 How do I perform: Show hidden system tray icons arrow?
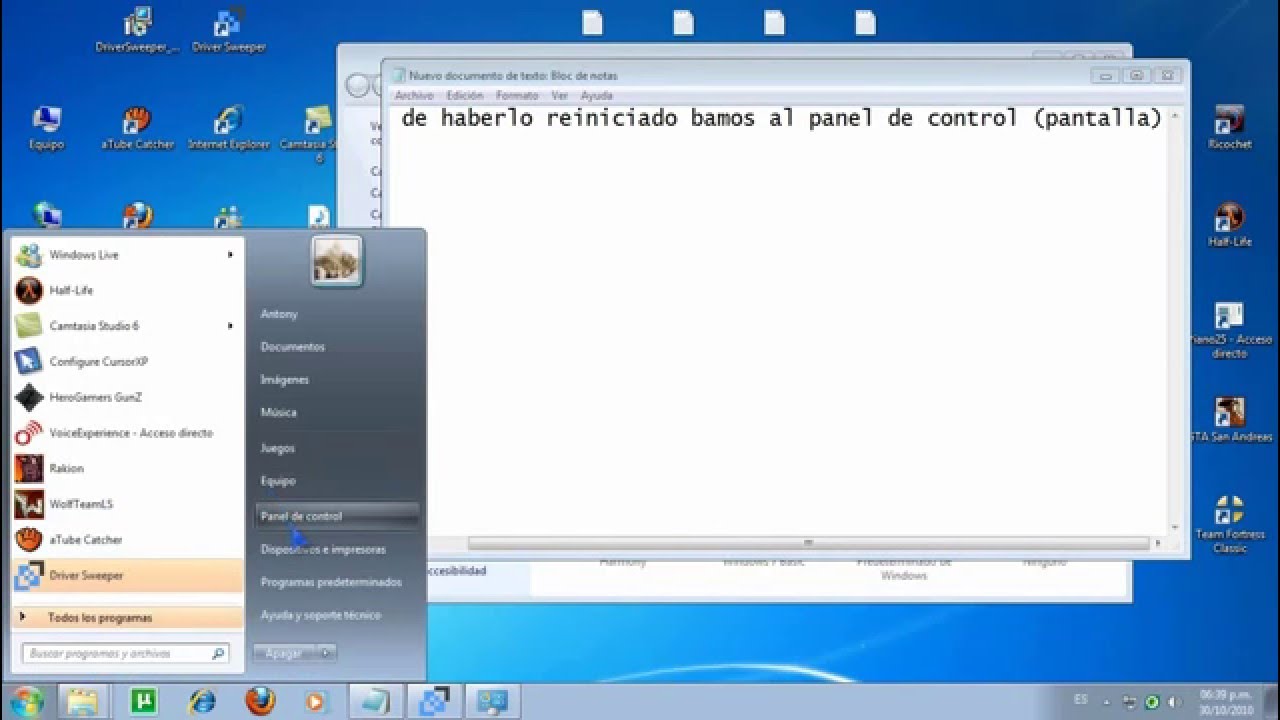click(1106, 702)
